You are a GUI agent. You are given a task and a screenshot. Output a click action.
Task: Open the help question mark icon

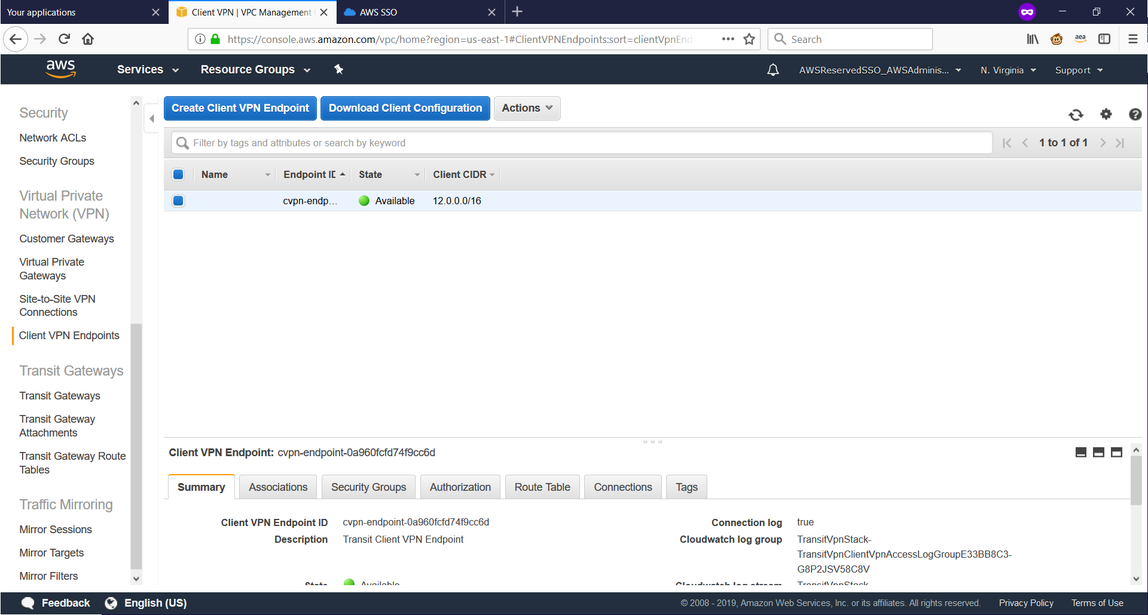pos(1135,114)
